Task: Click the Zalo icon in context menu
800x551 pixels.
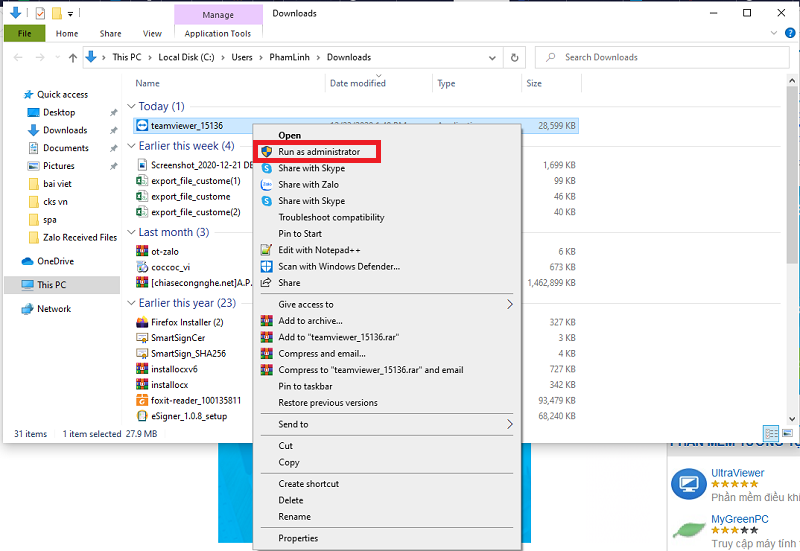Action: tap(267, 185)
